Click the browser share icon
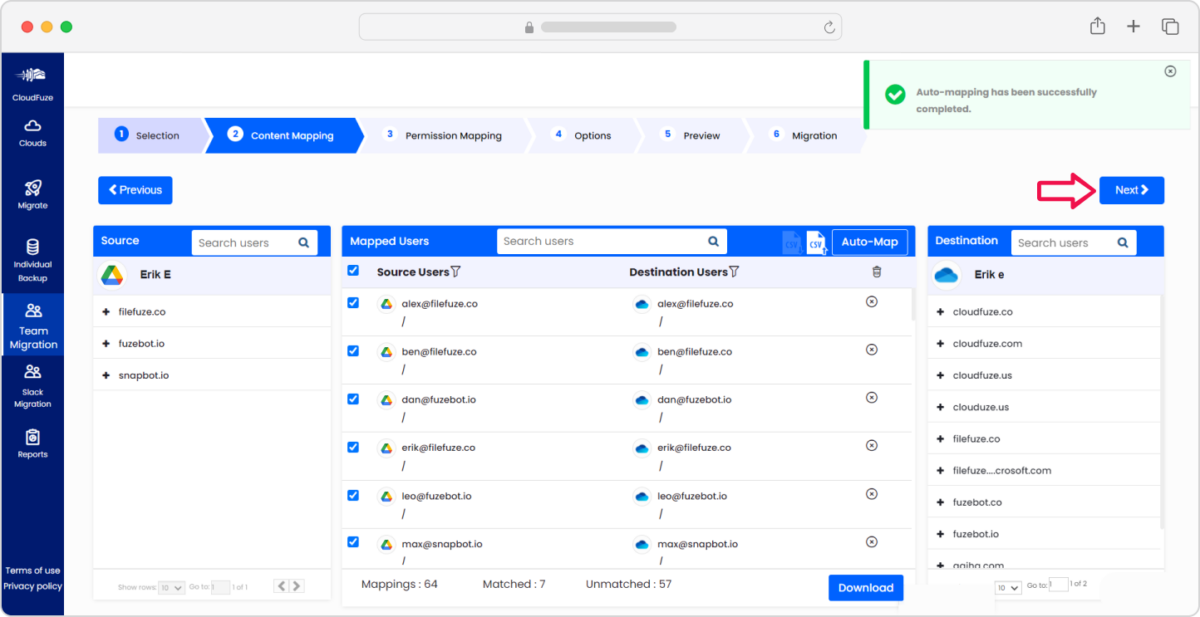This screenshot has width=1200, height=617. (1097, 26)
